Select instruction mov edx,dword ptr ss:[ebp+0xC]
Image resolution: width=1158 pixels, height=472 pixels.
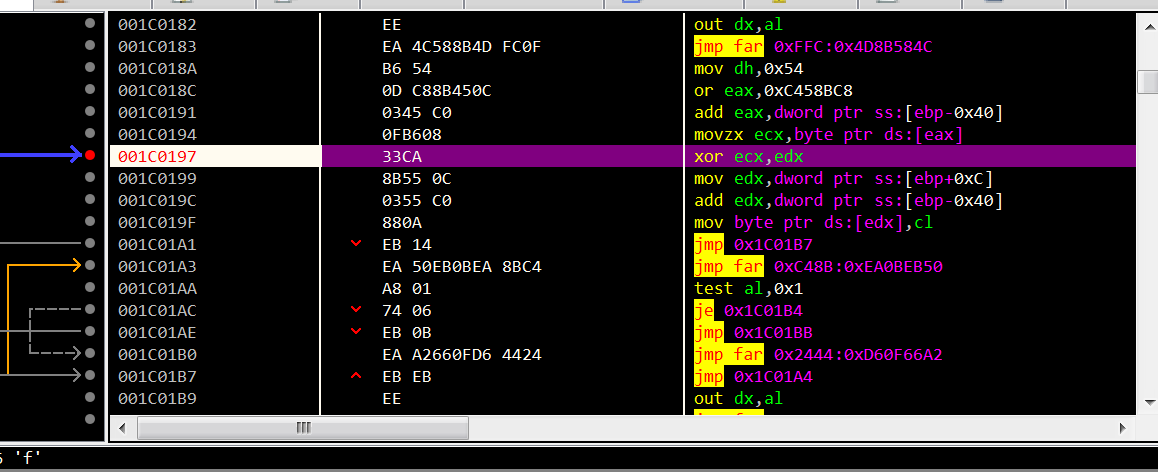tap(843, 179)
